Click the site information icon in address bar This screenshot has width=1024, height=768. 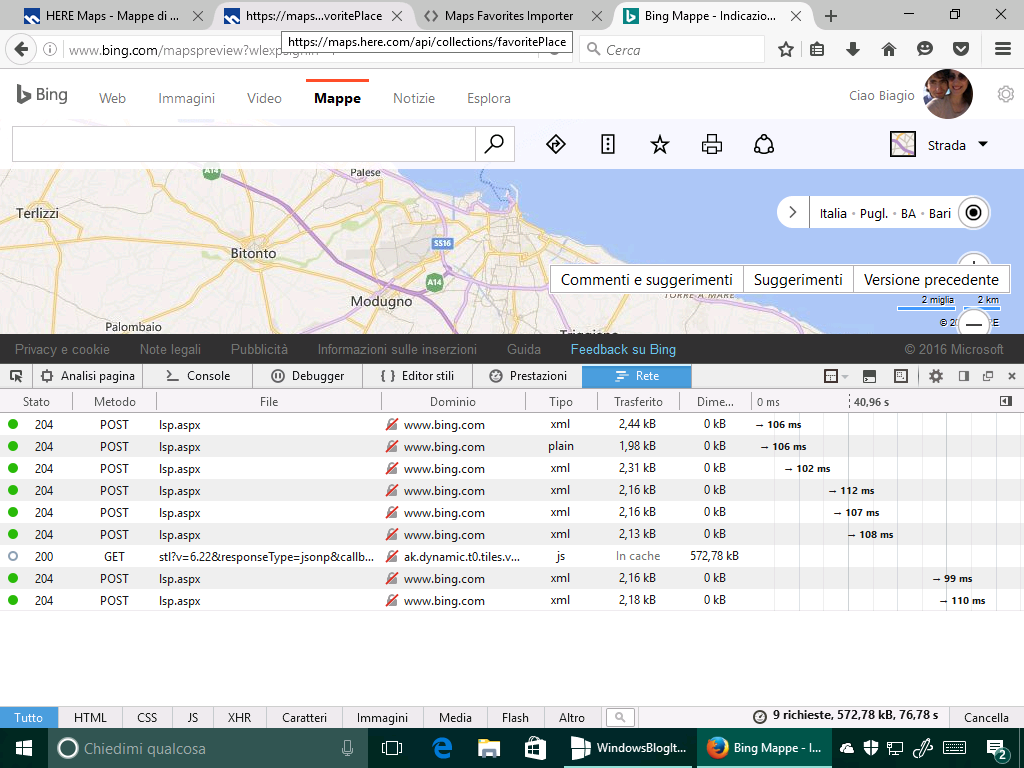[x=50, y=49]
